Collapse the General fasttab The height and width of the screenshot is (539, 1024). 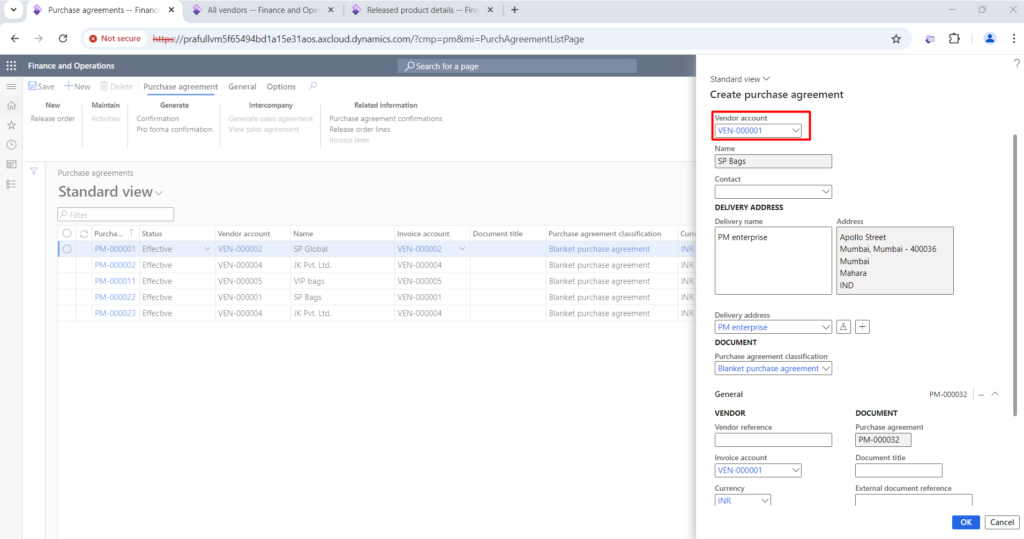(x=995, y=394)
